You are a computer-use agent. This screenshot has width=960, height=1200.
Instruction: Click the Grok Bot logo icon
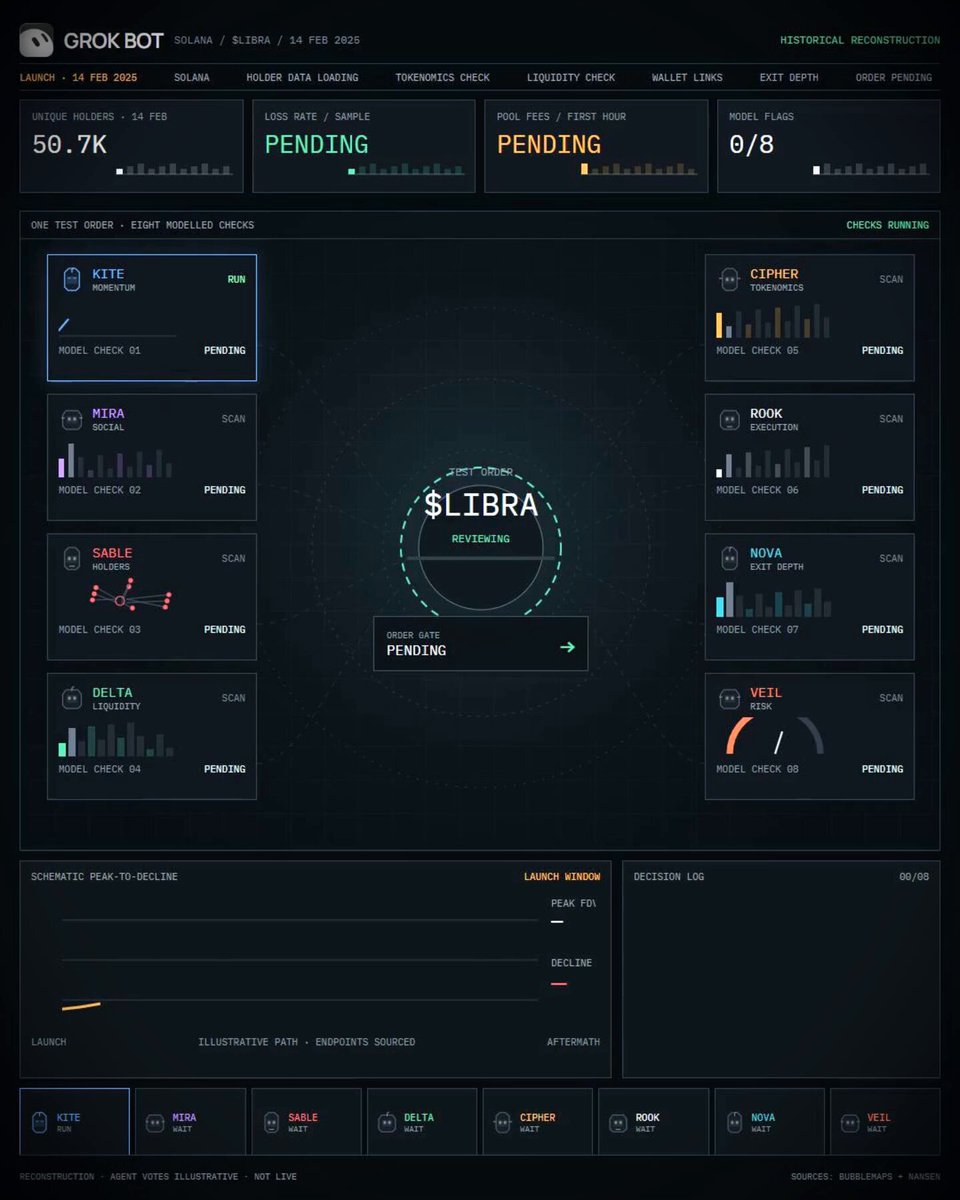(x=36, y=40)
